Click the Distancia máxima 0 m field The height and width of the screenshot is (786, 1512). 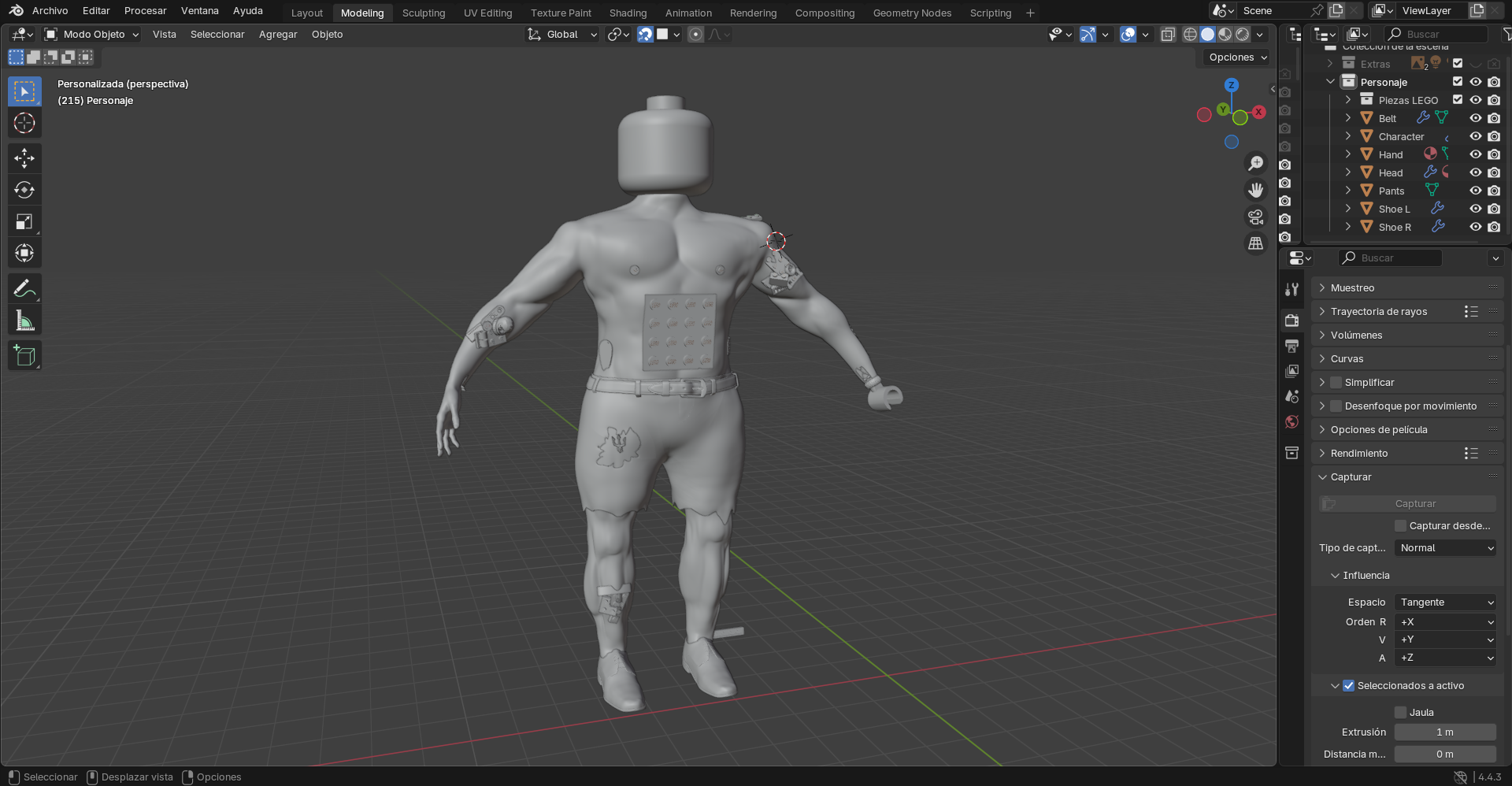[x=1445, y=754]
